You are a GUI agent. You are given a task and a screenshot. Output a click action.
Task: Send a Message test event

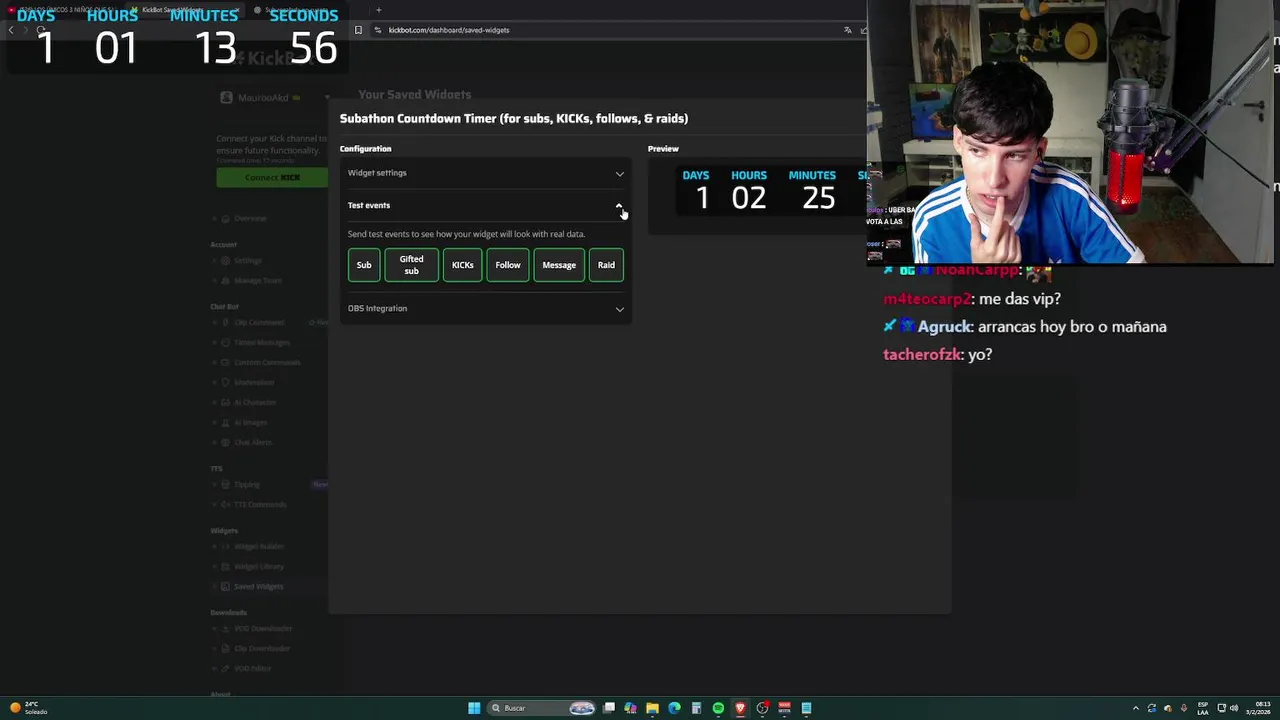(x=559, y=265)
